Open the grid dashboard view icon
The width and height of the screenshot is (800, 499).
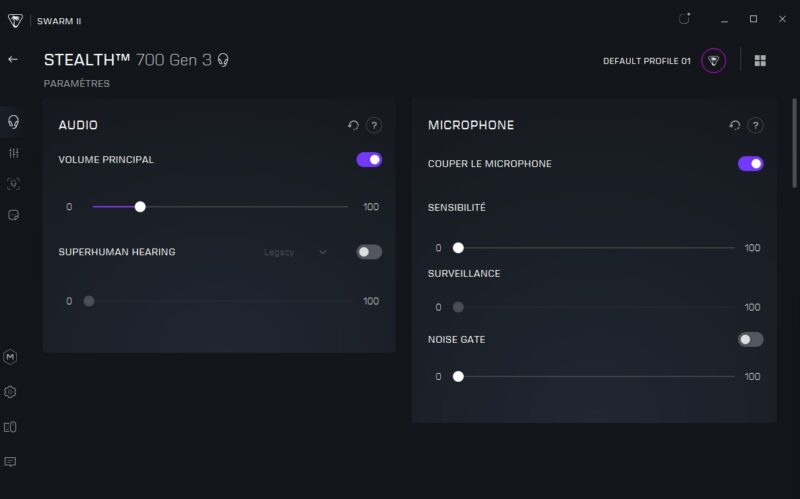(x=760, y=61)
